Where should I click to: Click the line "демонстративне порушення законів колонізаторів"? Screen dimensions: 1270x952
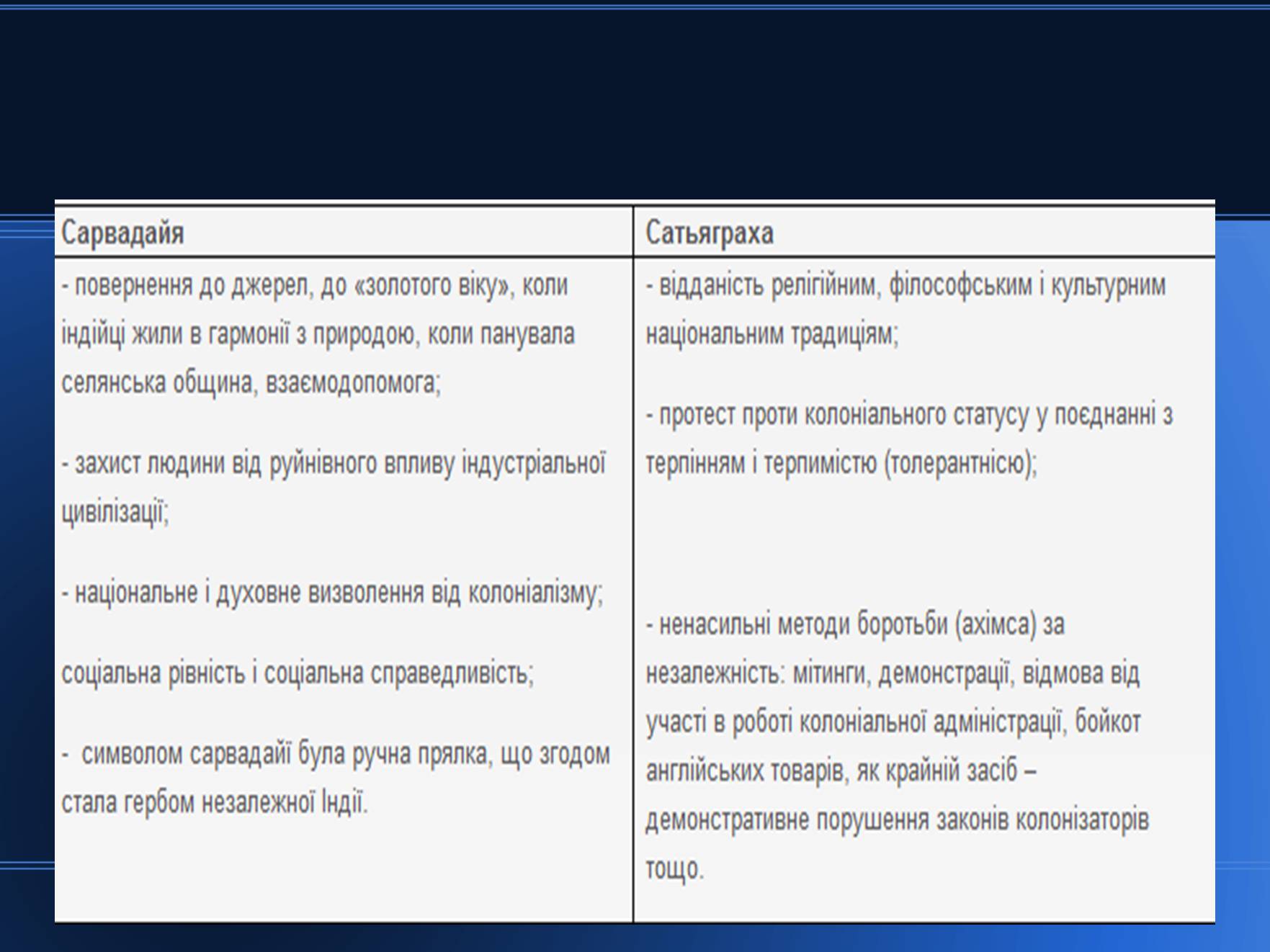[x=897, y=820]
